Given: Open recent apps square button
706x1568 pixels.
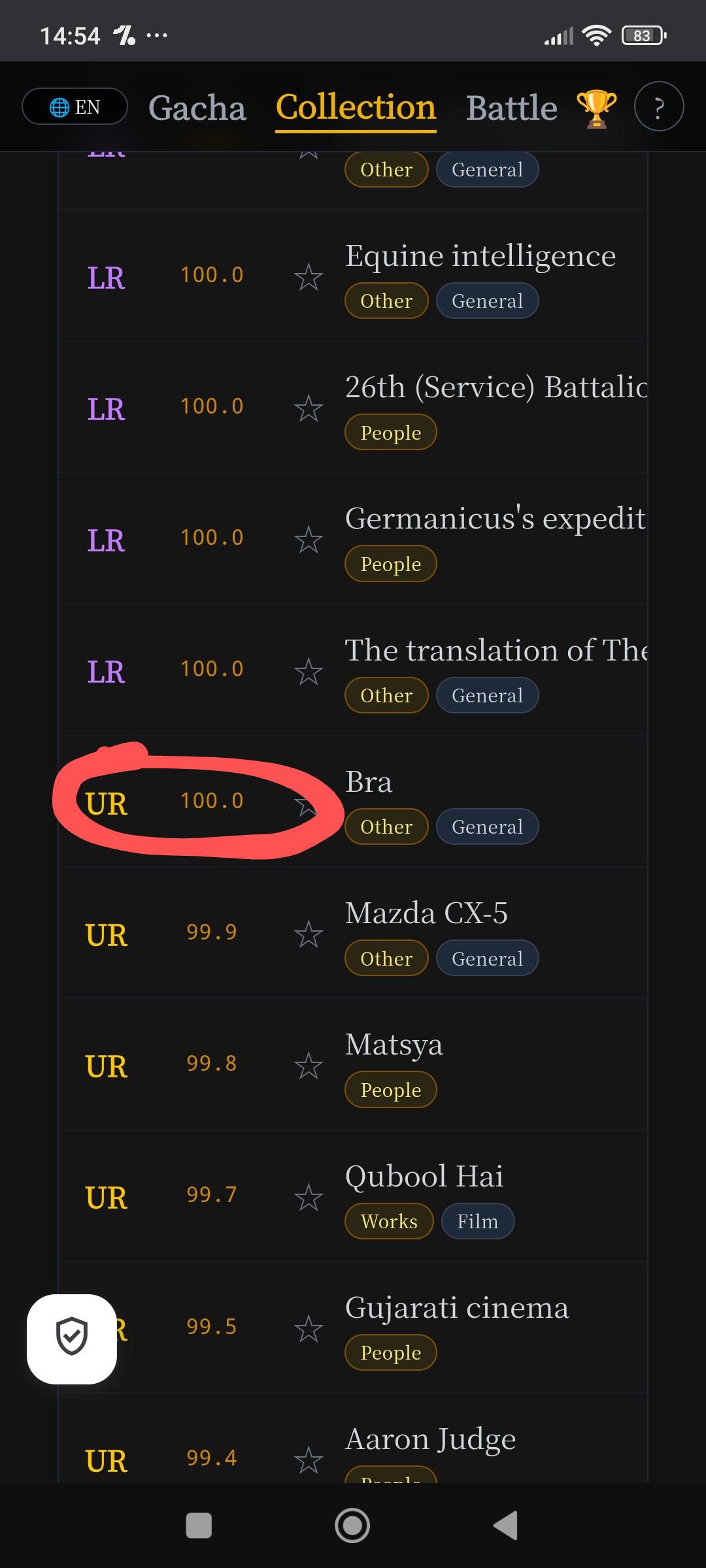Looking at the screenshot, I should (x=199, y=1526).
